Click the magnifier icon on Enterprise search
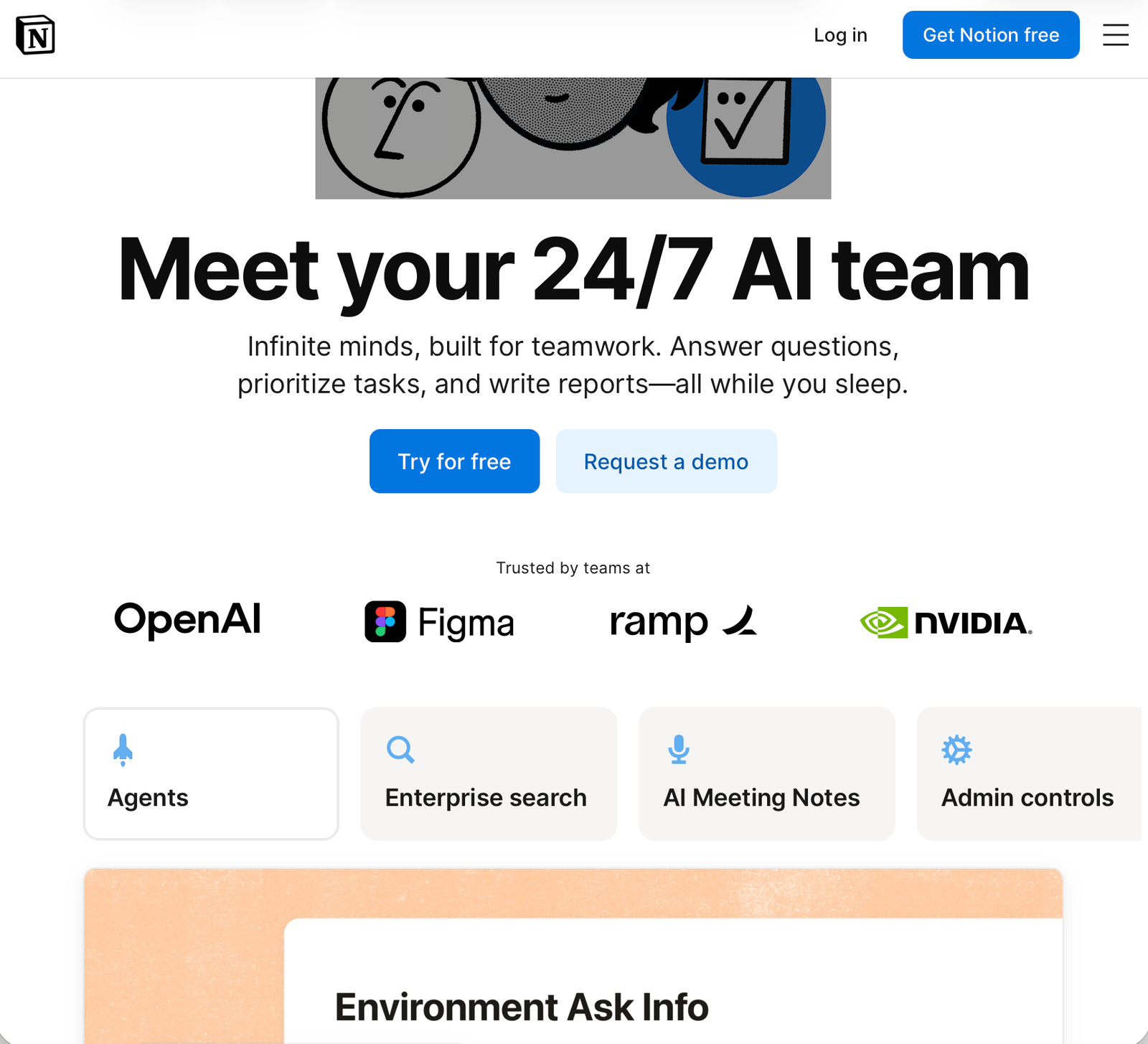The height and width of the screenshot is (1044, 1148). click(400, 750)
